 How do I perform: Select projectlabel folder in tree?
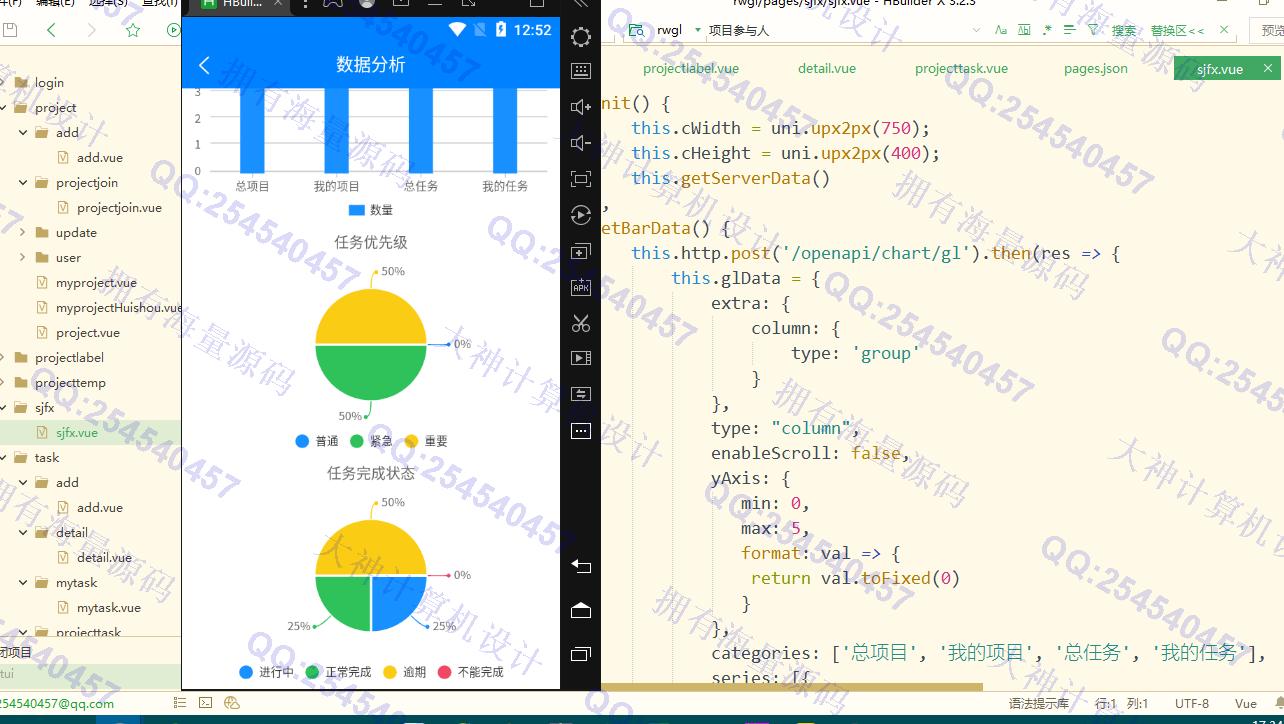69,358
